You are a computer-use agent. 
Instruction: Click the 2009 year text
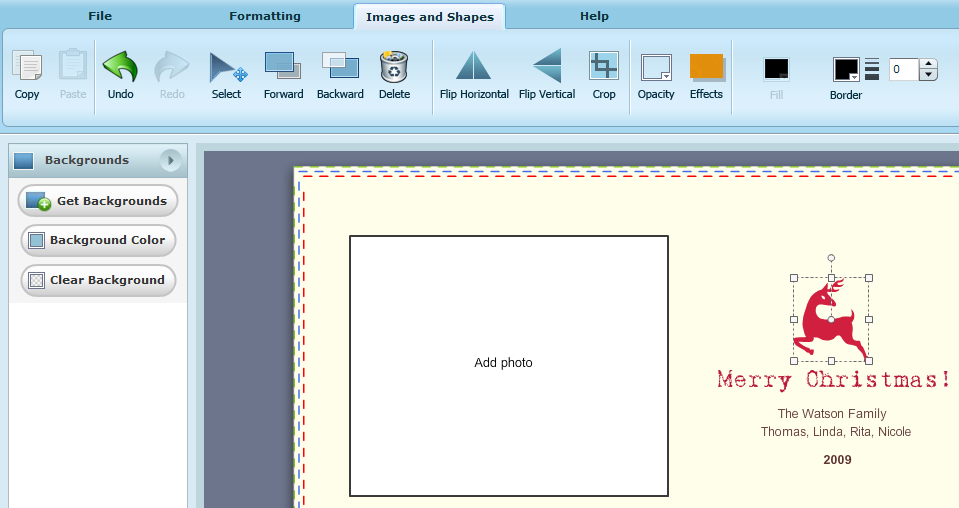tap(837, 460)
